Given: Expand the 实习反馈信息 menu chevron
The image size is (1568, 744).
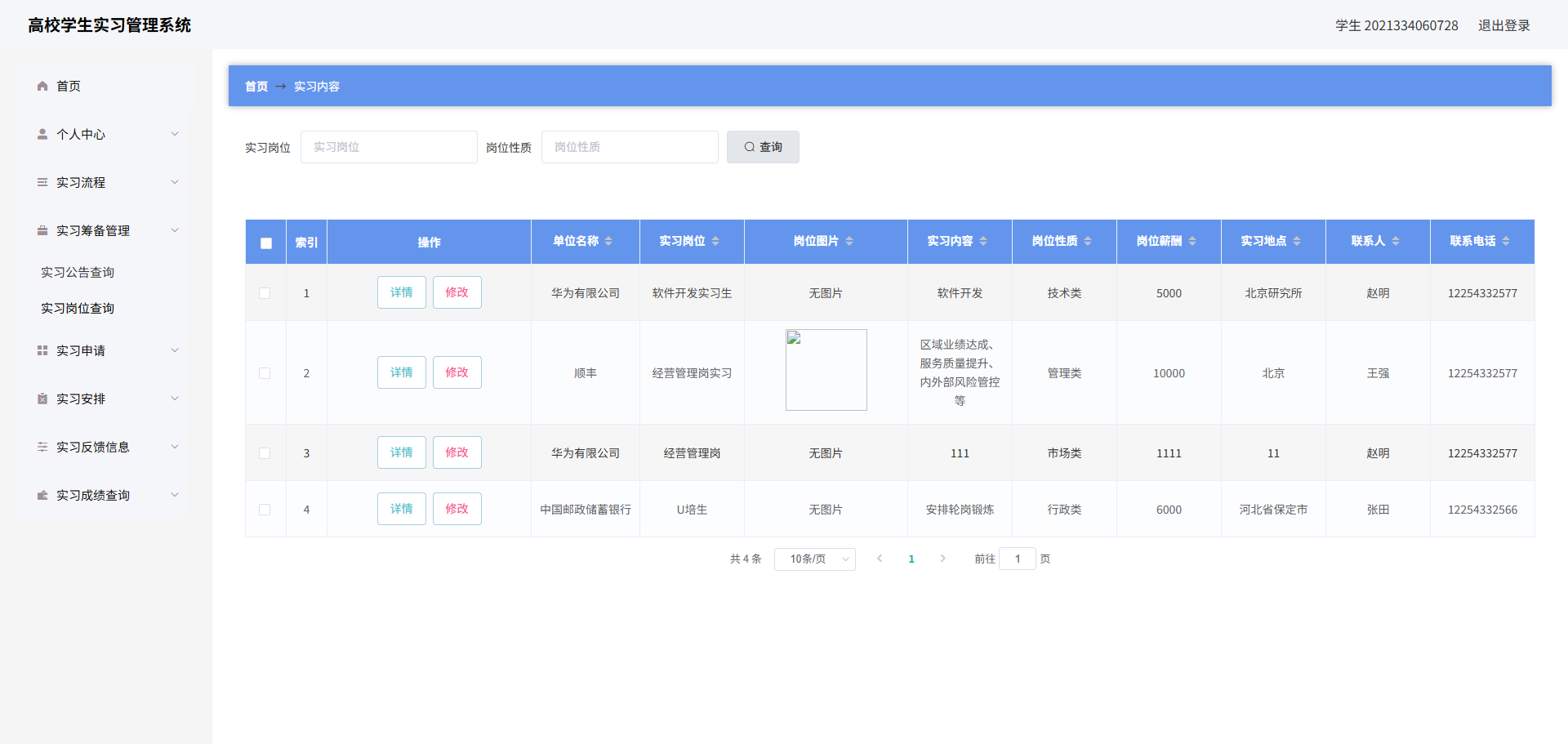Looking at the screenshot, I should coord(175,447).
